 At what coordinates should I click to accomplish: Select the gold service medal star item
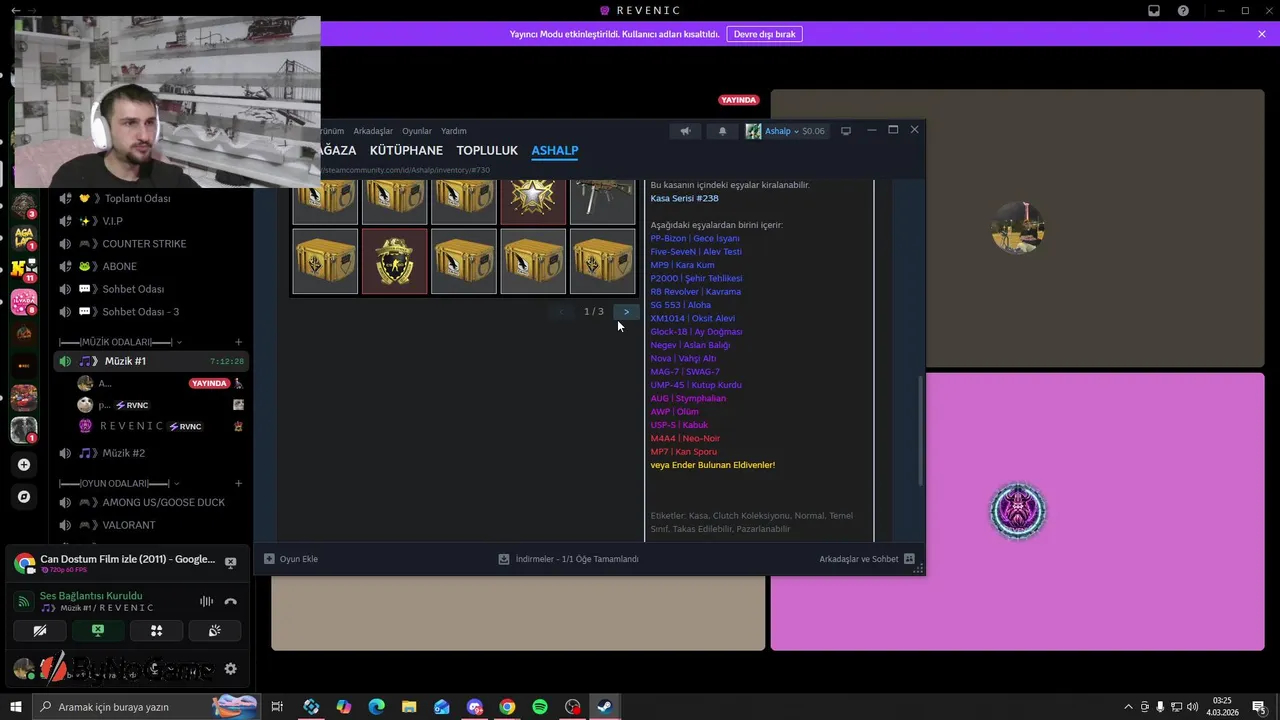click(533, 200)
